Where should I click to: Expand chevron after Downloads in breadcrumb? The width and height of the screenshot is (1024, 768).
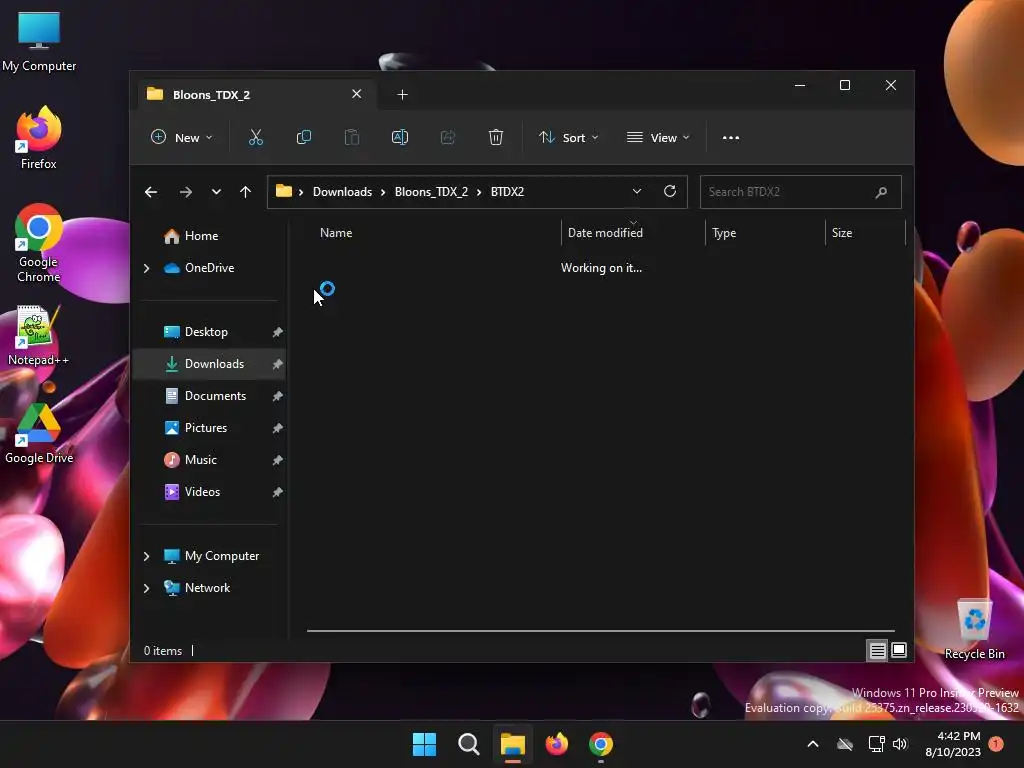383,192
